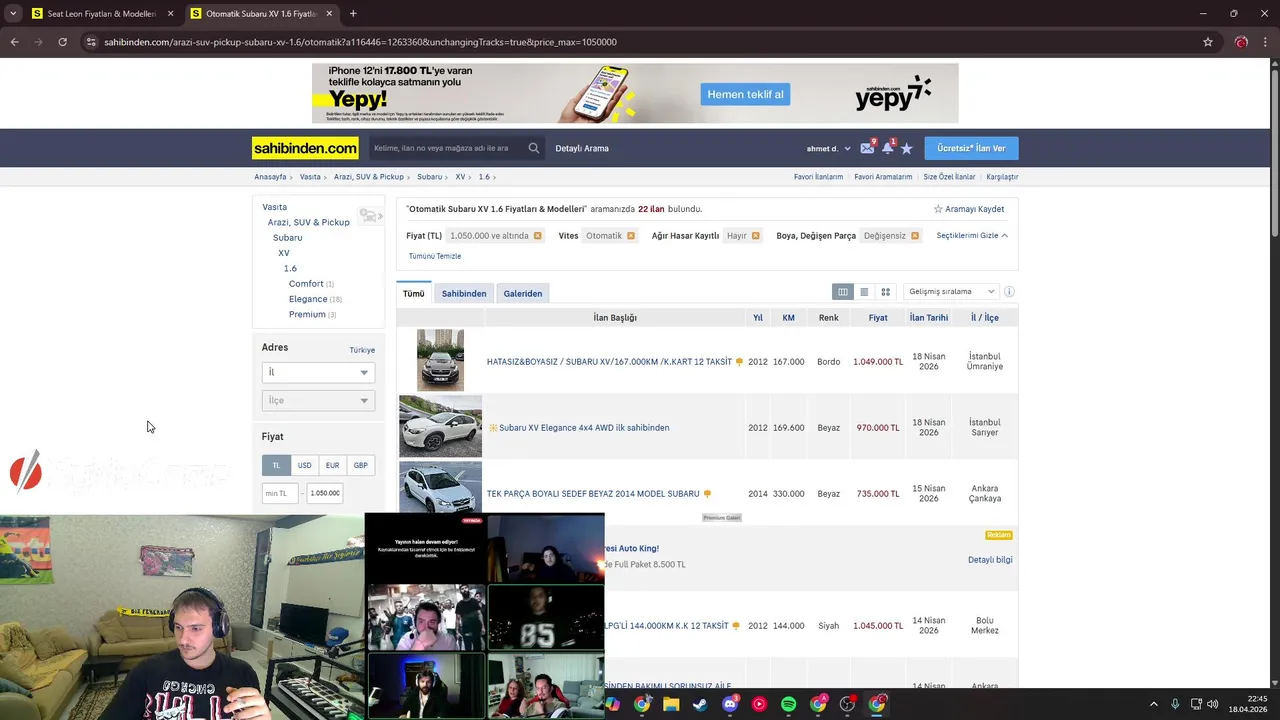This screenshot has width=1280, height=720.
Task: Click the search magnifier icon
Action: 534,148
